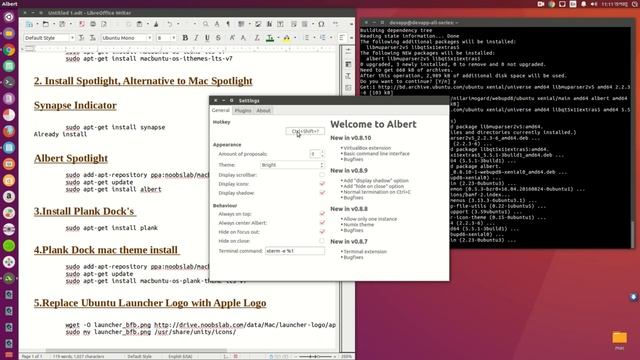
Task: Expand the Paste options dropdown arrow
Action: [x=148, y=24]
